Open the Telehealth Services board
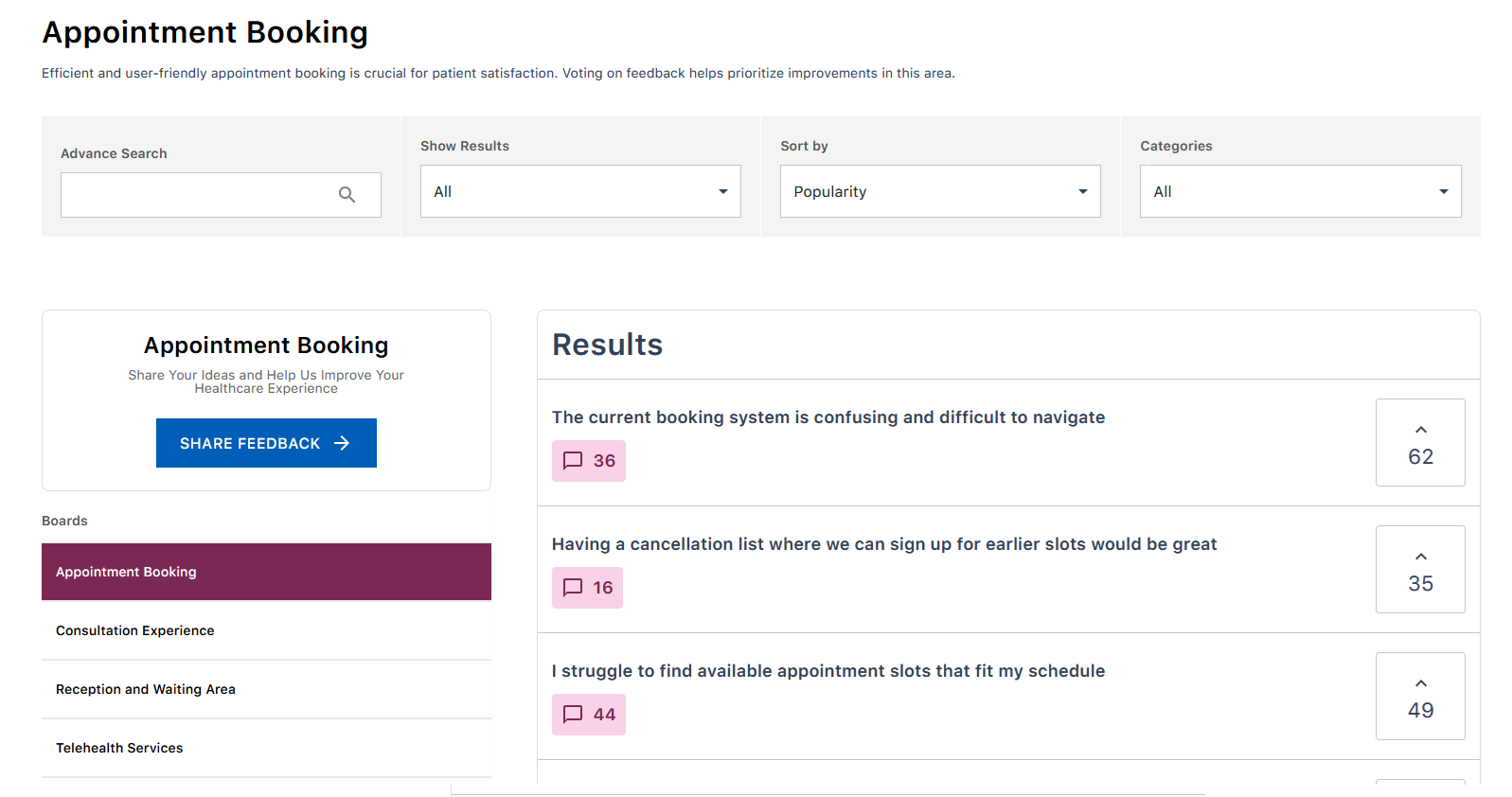The width and height of the screenshot is (1512, 797). point(266,748)
